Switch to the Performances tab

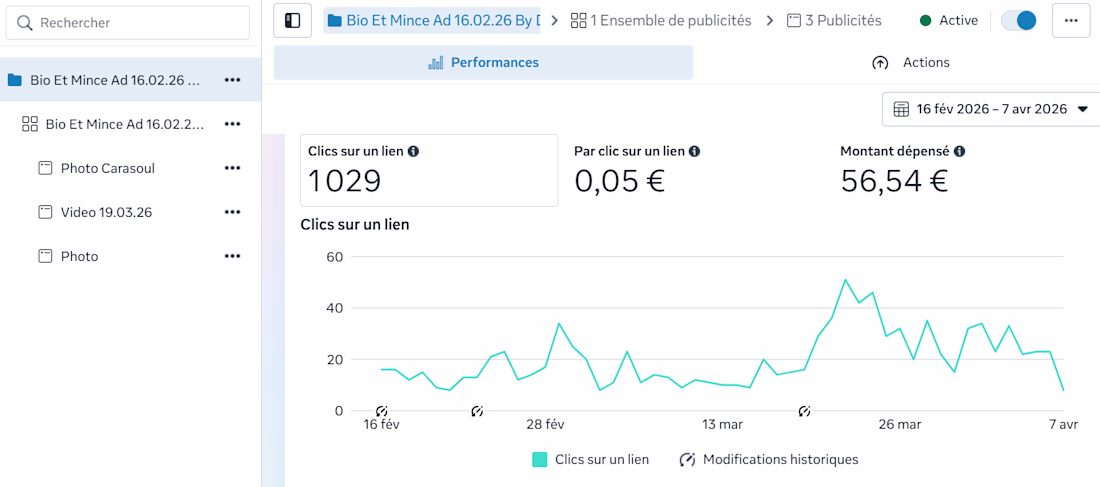click(484, 62)
